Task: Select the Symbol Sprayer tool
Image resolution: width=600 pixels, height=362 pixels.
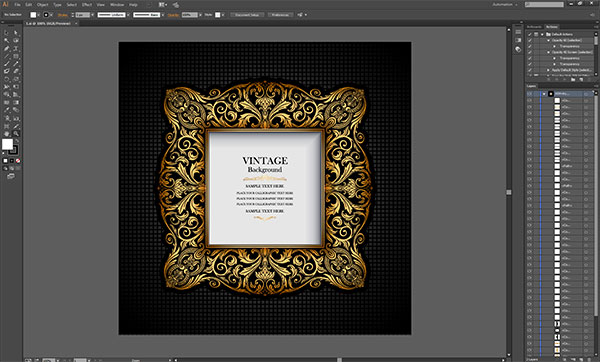Action: tap(7, 118)
